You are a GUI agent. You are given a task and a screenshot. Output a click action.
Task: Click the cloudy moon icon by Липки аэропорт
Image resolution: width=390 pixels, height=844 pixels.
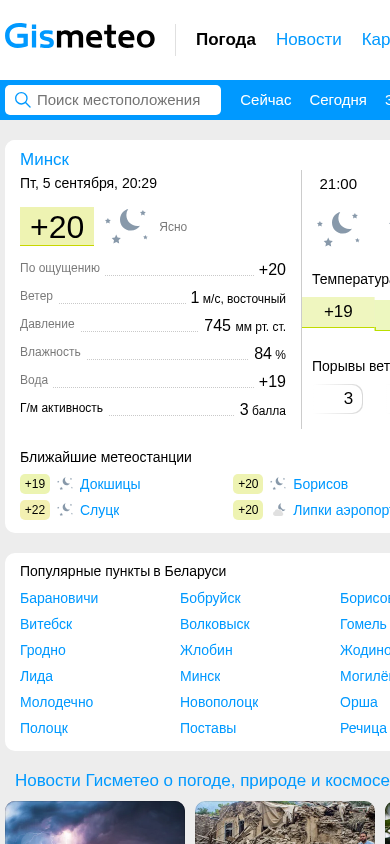(278, 510)
